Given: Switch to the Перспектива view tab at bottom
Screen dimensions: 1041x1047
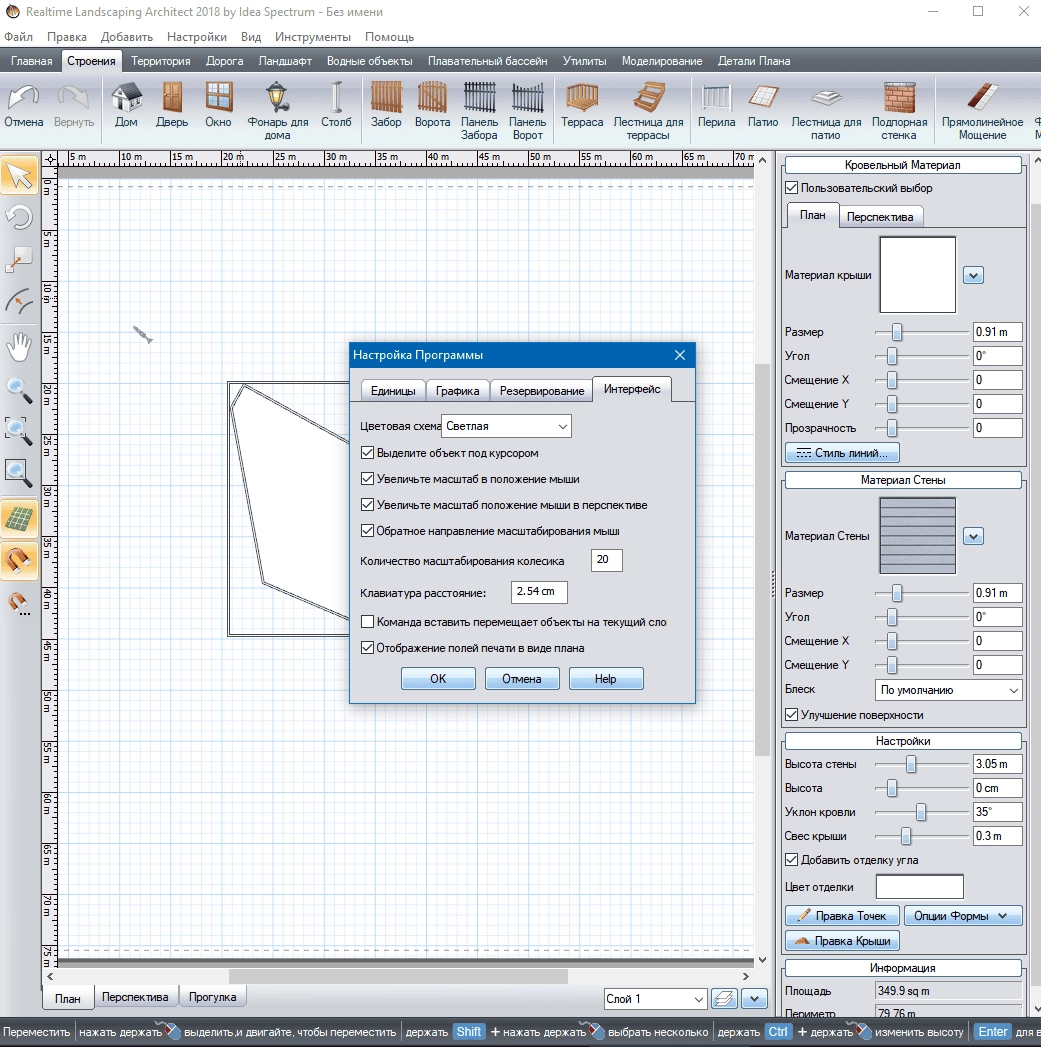Looking at the screenshot, I should click(x=135, y=997).
